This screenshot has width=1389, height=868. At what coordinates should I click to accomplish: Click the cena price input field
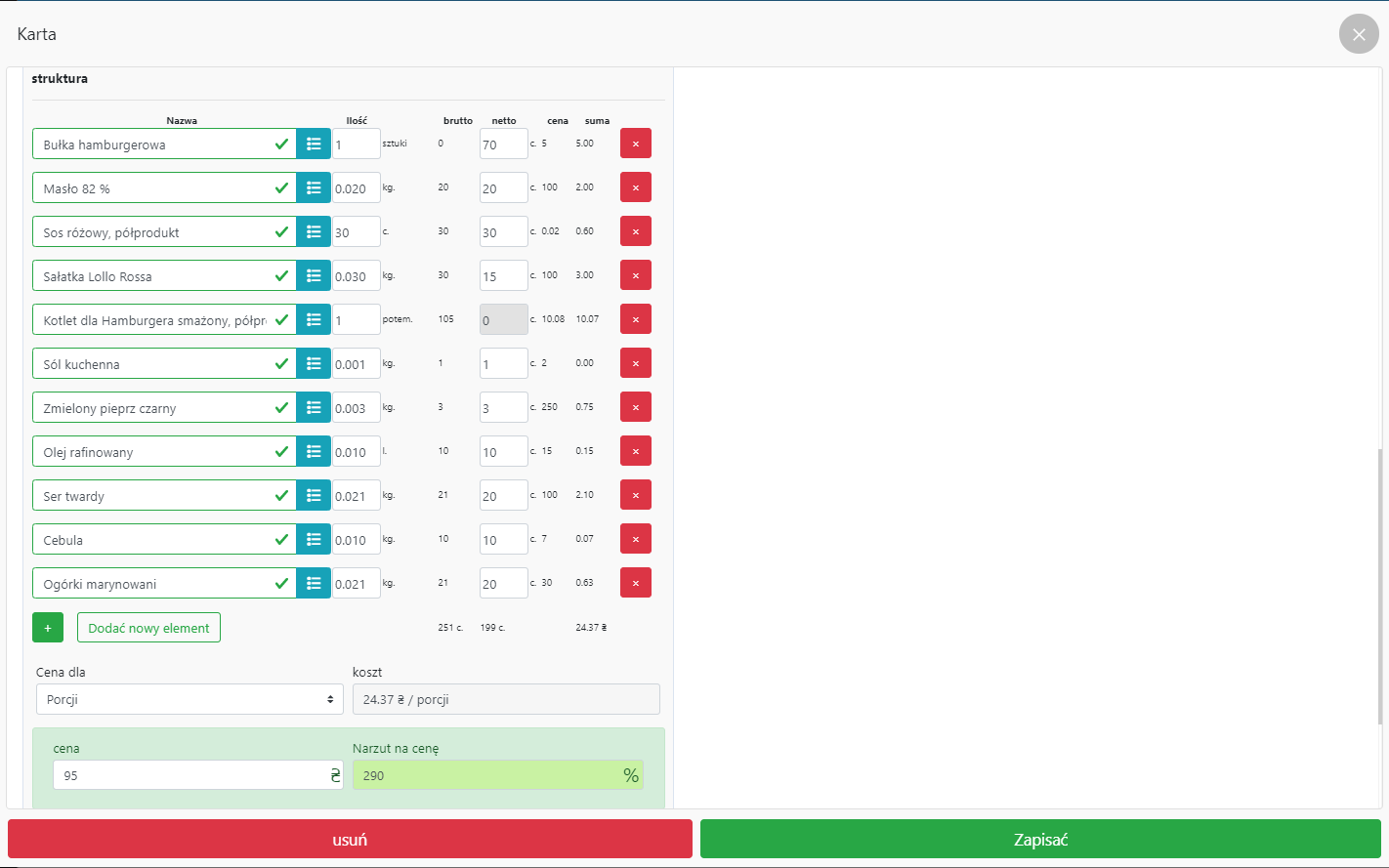pos(190,775)
